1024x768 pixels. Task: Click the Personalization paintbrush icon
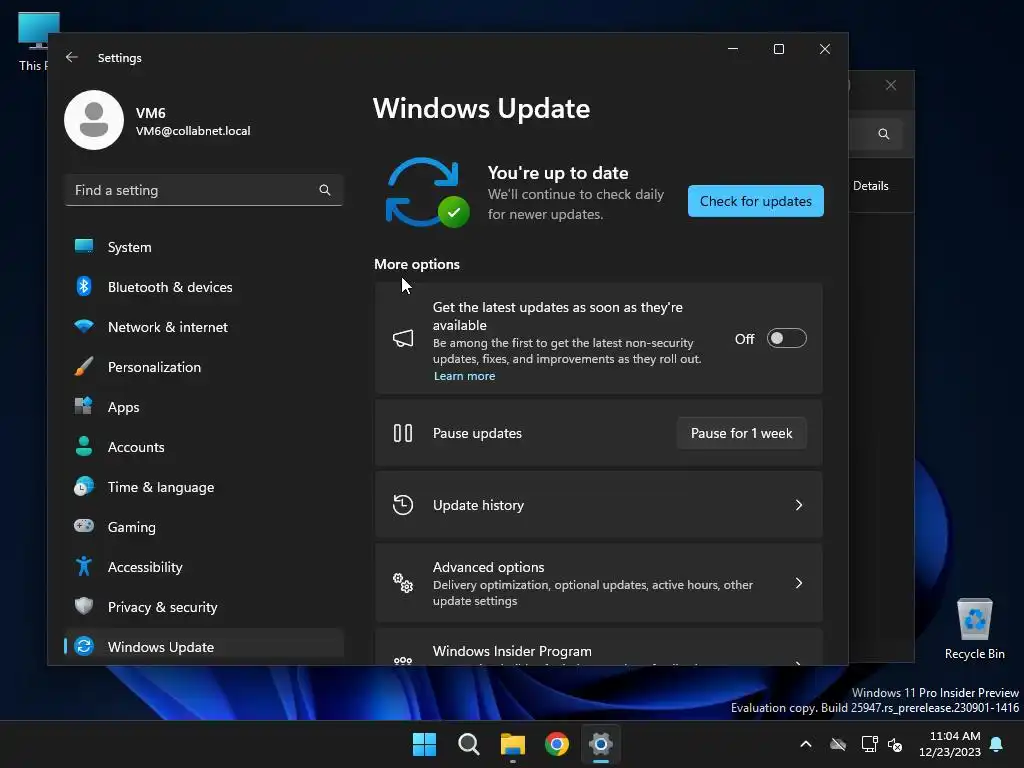(84, 366)
